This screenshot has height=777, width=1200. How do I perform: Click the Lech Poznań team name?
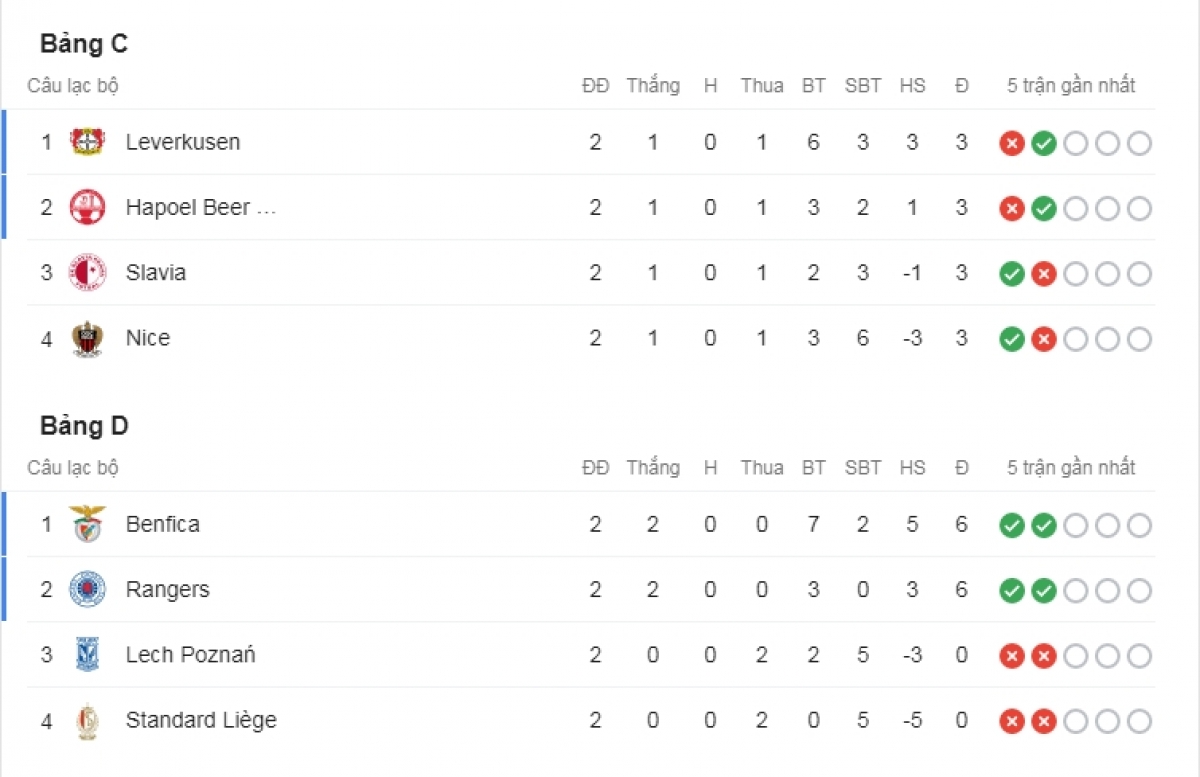coord(191,655)
